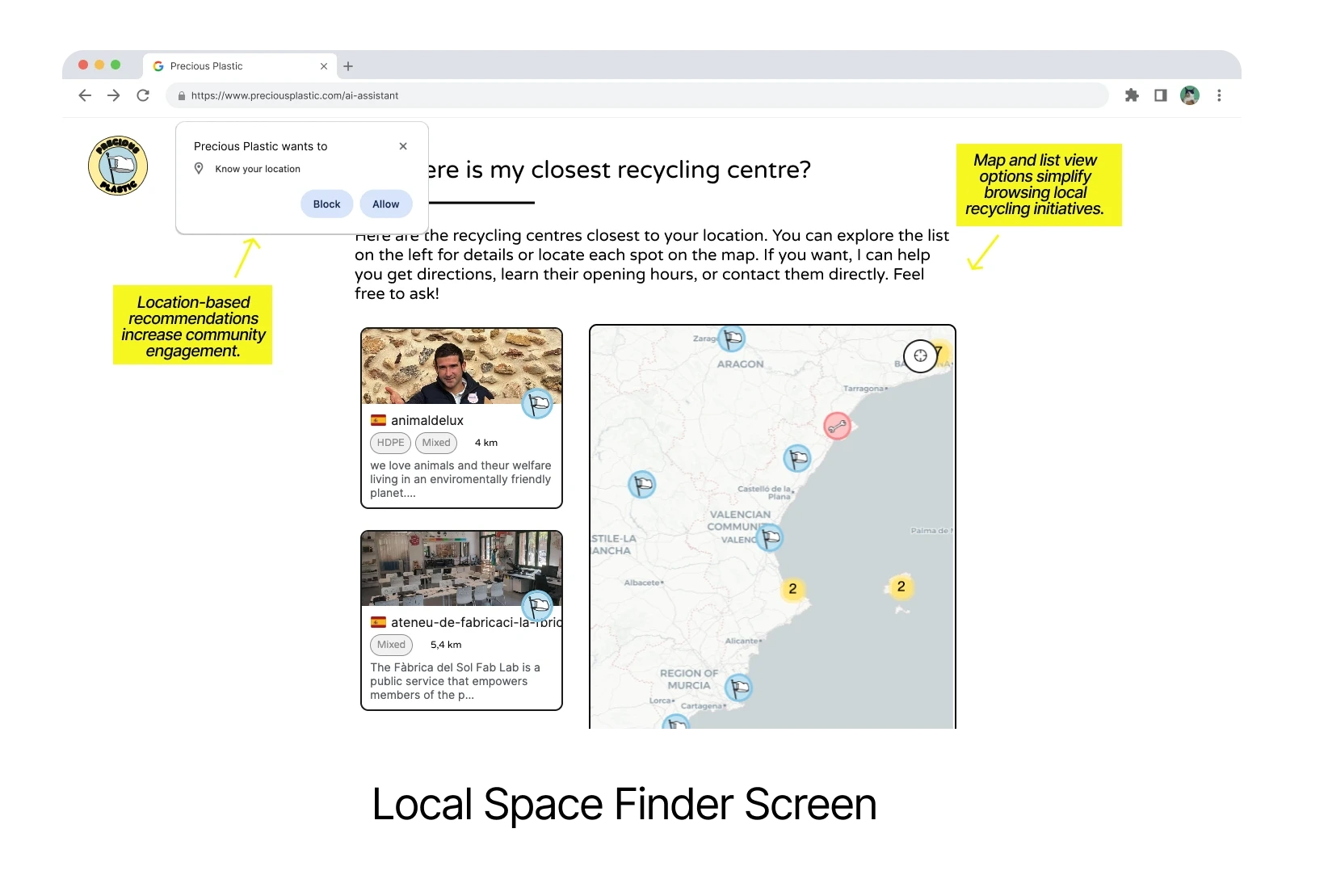1328x896 pixels.
Task: Dismiss the location permission popup
Action: tap(403, 146)
